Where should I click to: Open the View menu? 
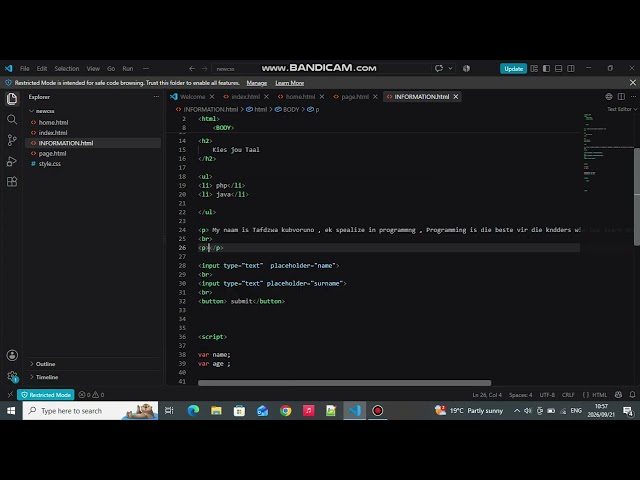pos(93,69)
